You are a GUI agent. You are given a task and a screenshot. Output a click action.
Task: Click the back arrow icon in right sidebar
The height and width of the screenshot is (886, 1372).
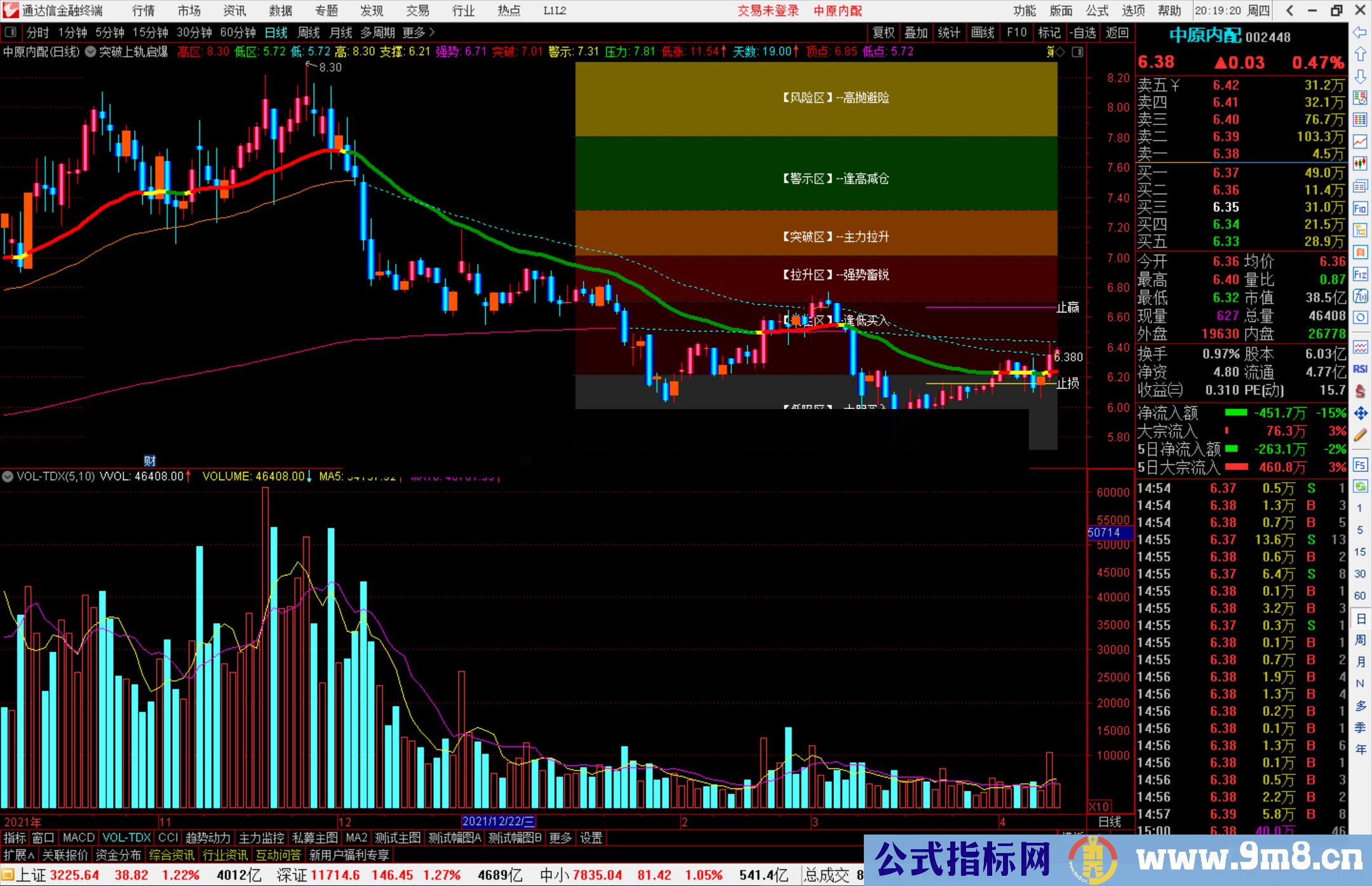(1359, 32)
